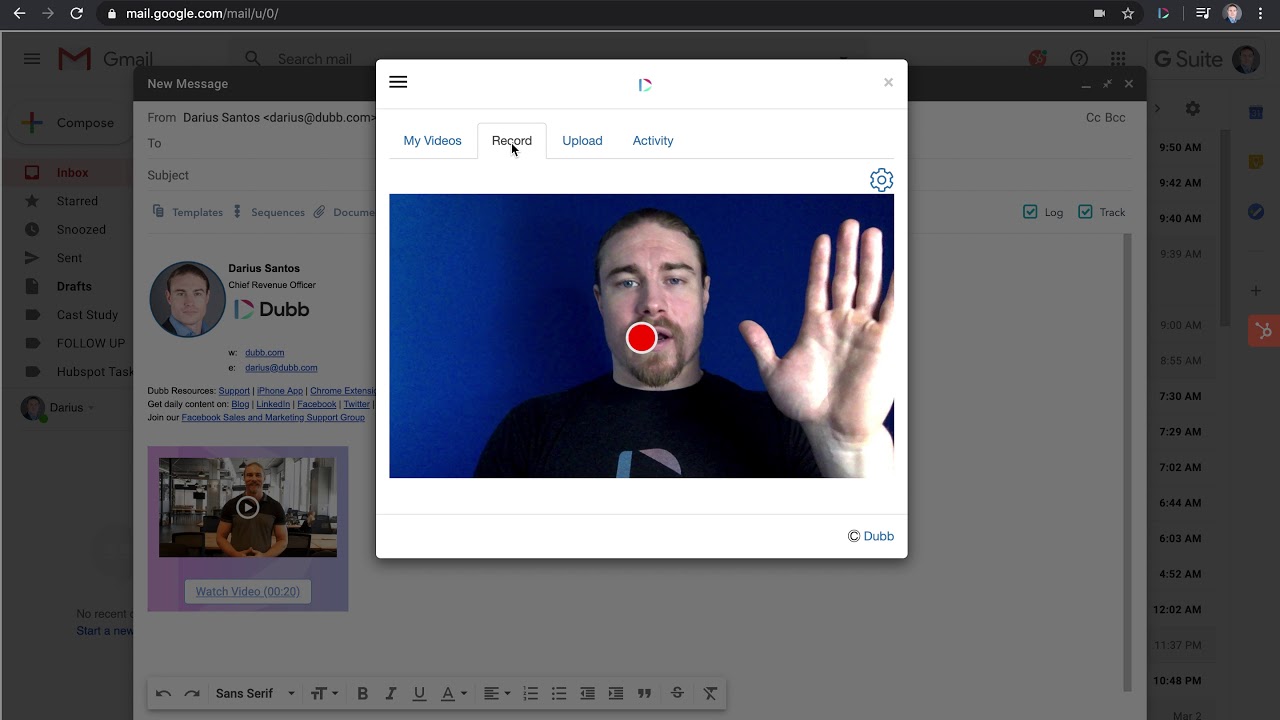Open Chrome media controls icon

point(1203,14)
